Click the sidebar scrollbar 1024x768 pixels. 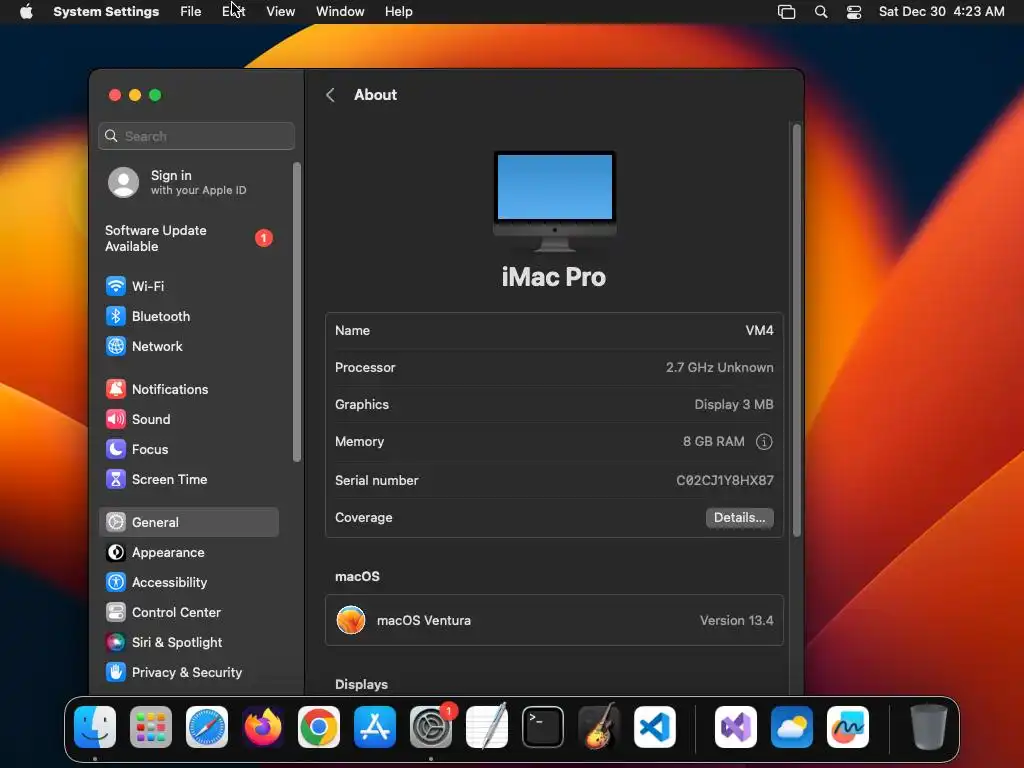[x=297, y=312]
